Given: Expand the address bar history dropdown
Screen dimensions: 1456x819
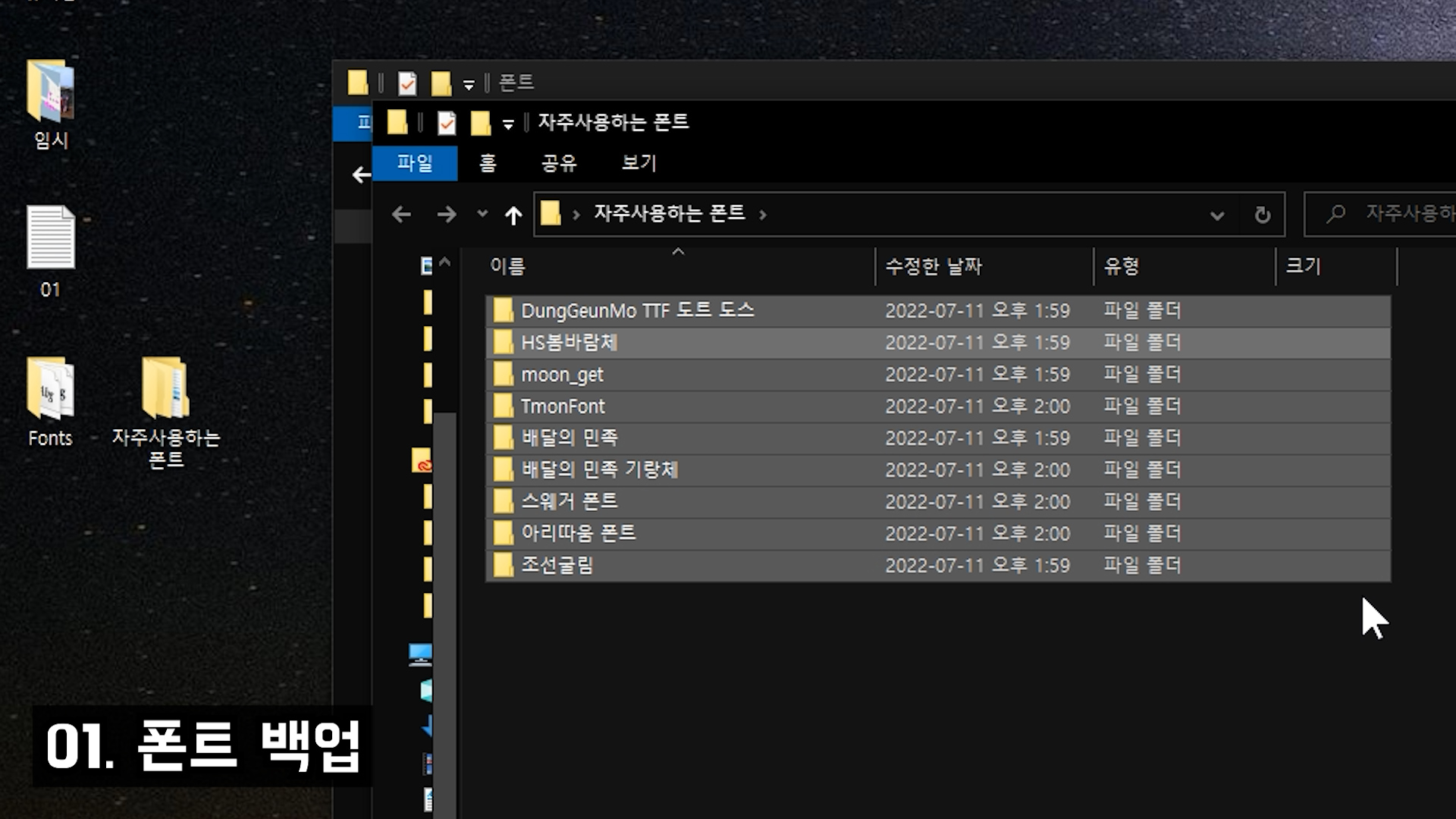Looking at the screenshot, I should [1217, 215].
